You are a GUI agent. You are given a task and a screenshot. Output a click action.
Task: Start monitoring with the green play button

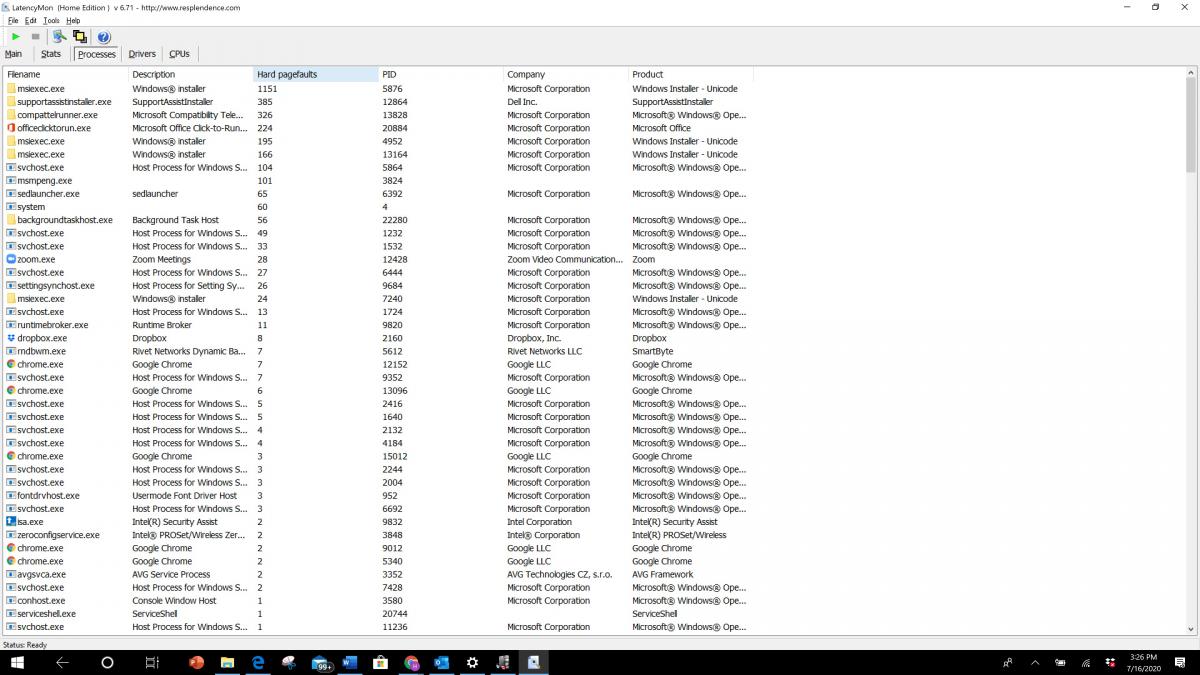16,37
